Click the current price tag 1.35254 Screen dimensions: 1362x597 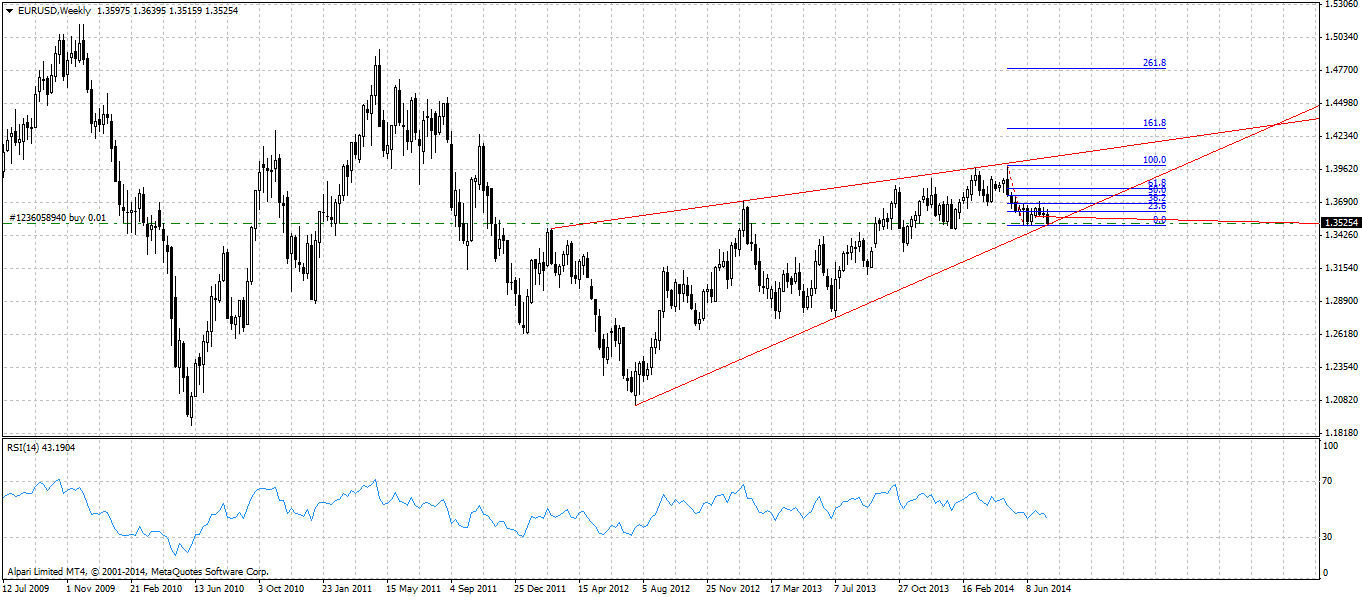click(x=1340, y=223)
